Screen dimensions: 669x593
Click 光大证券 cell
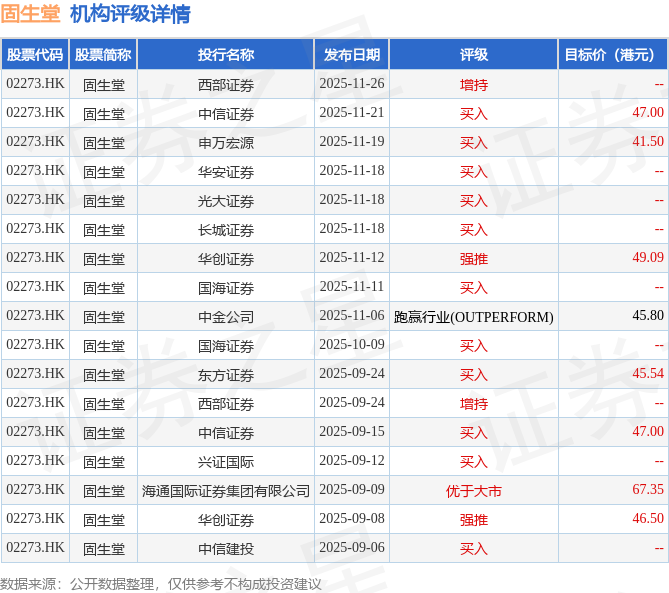(x=226, y=201)
